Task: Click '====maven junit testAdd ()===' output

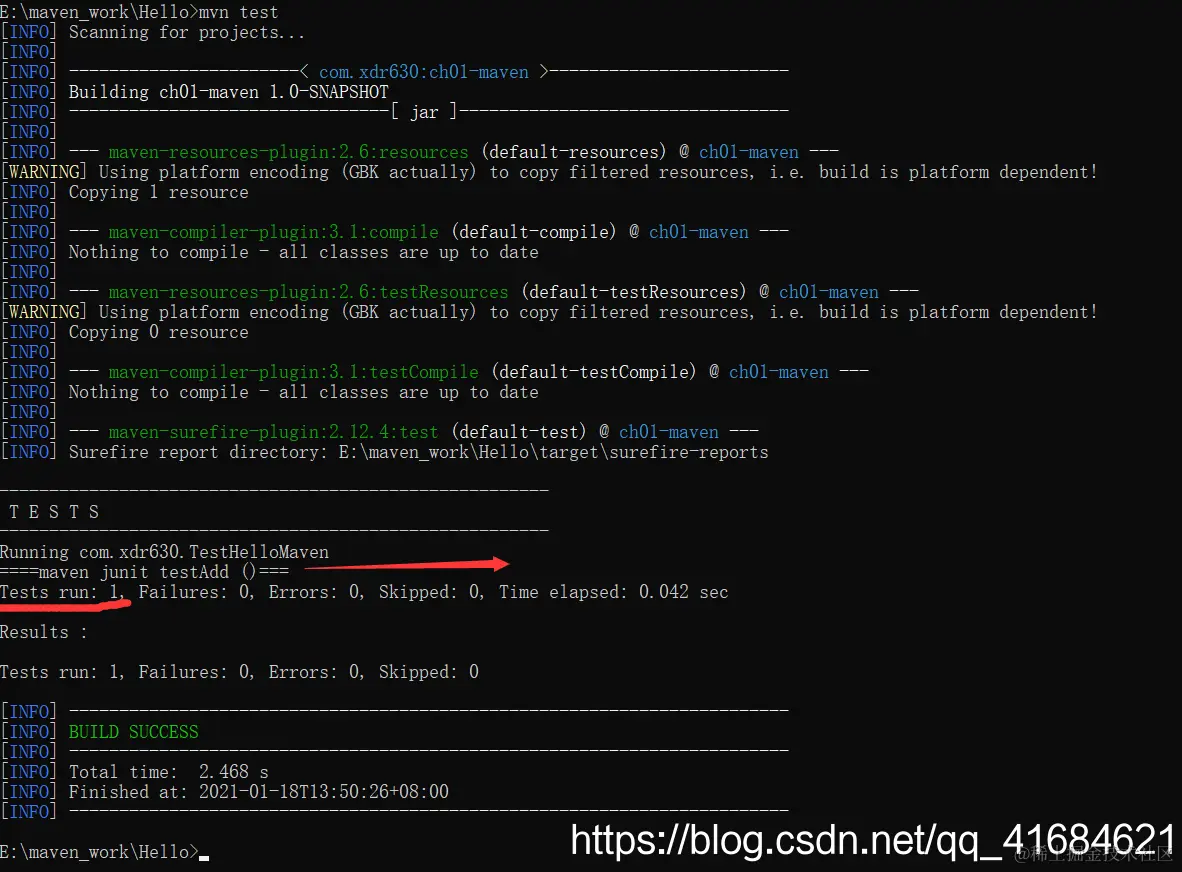Action: (144, 572)
